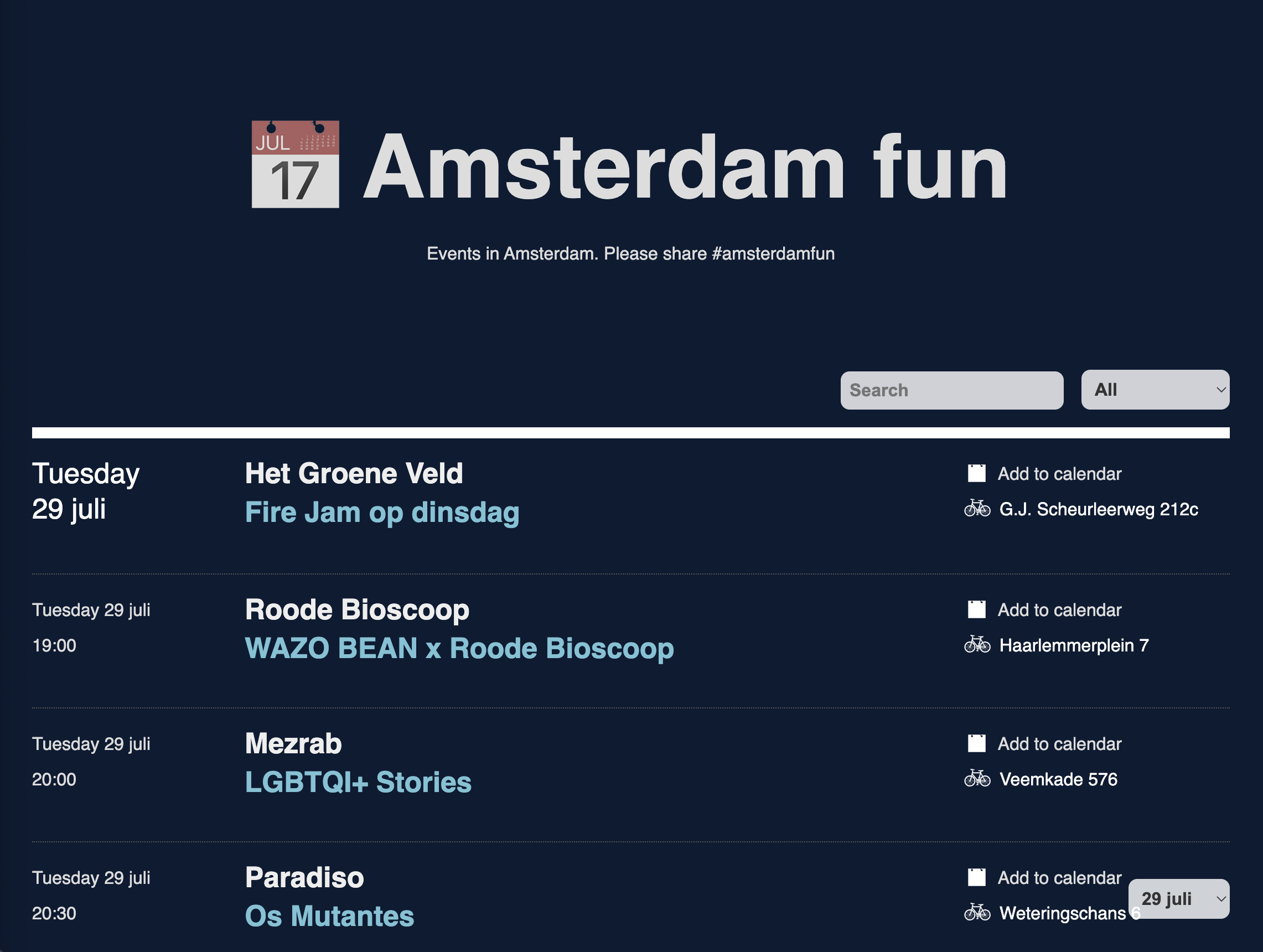1263x952 pixels.
Task: Click the Paradiso venue name
Action: click(x=304, y=877)
